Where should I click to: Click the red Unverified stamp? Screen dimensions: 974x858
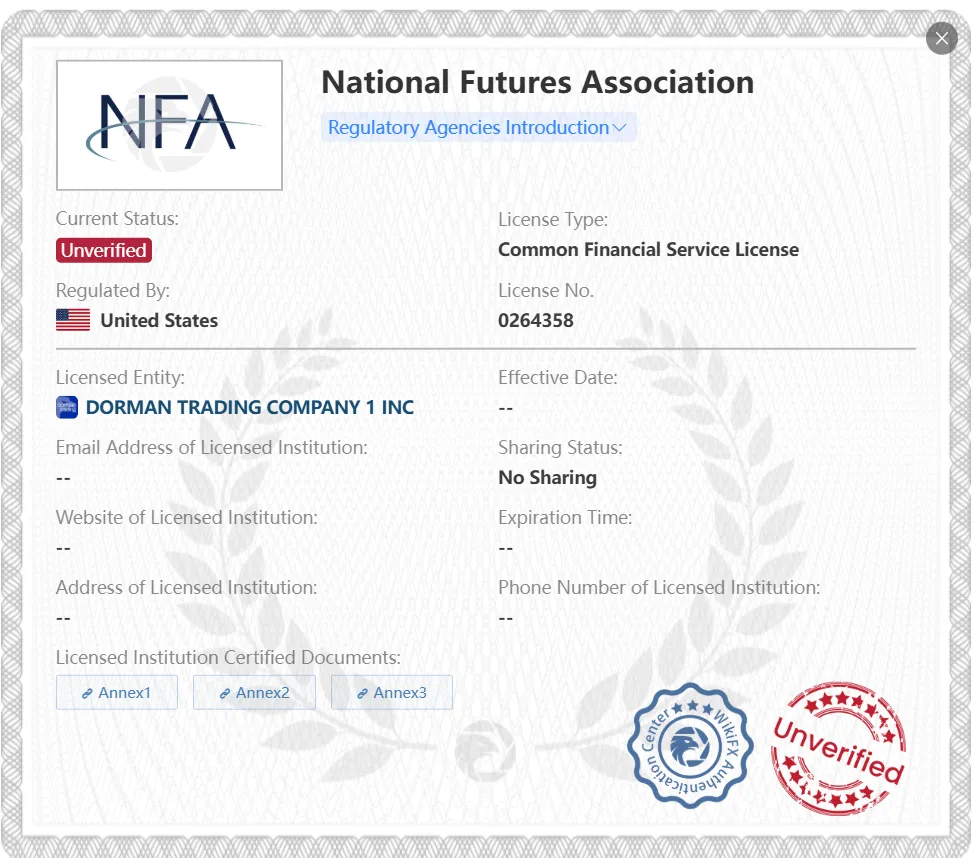839,749
